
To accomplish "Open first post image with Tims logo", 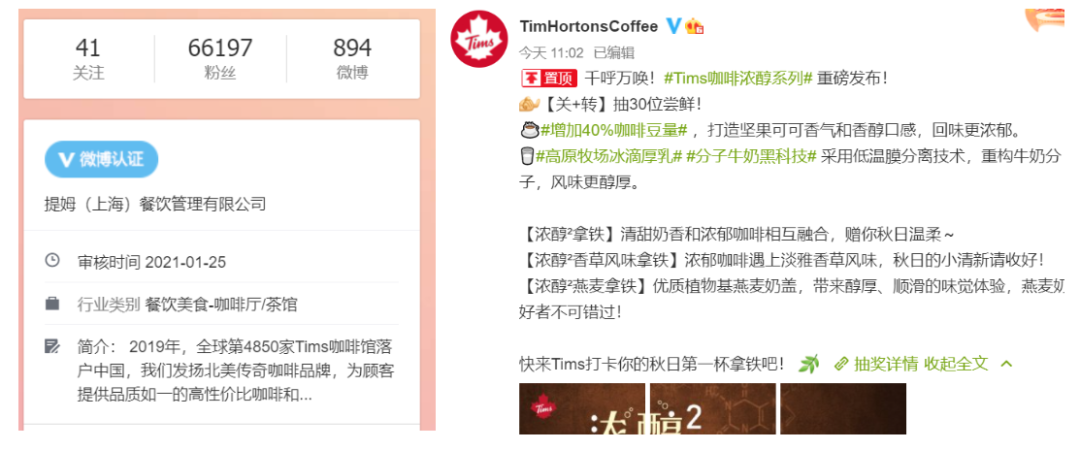I will (582, 409).
